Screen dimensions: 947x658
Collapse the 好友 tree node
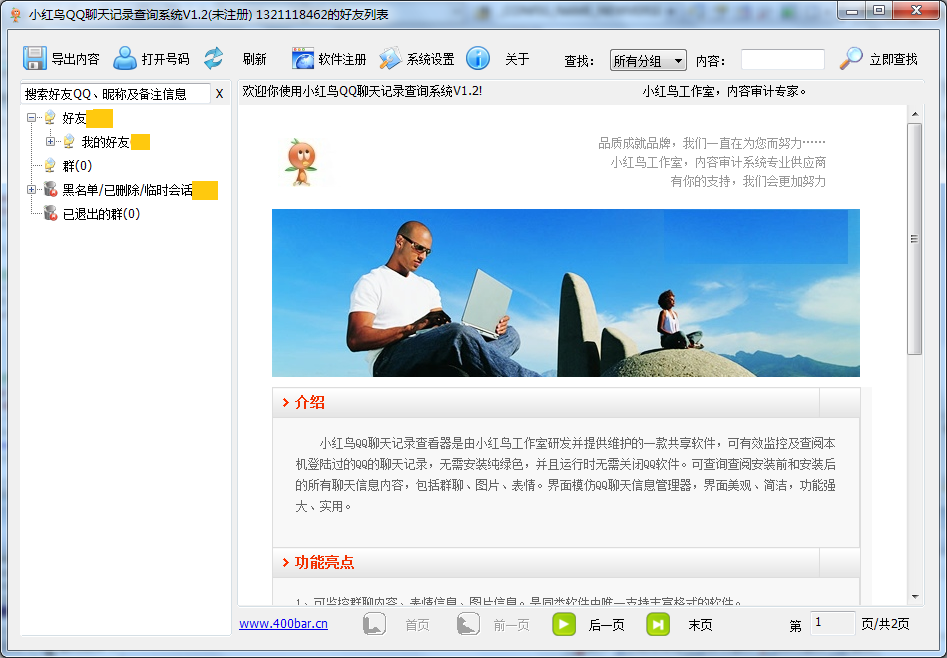[31, 118]
